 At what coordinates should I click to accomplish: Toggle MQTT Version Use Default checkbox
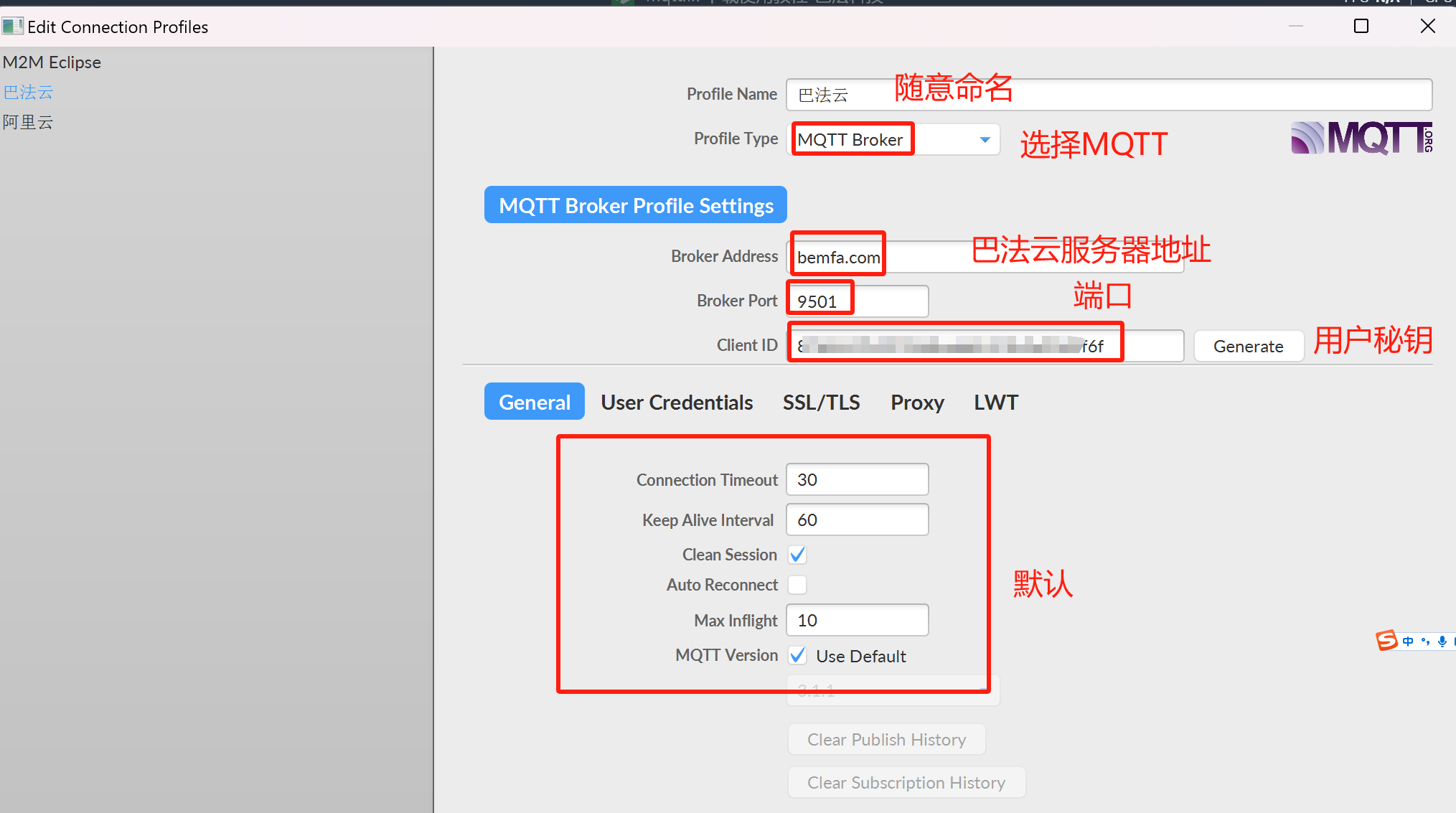797,655
